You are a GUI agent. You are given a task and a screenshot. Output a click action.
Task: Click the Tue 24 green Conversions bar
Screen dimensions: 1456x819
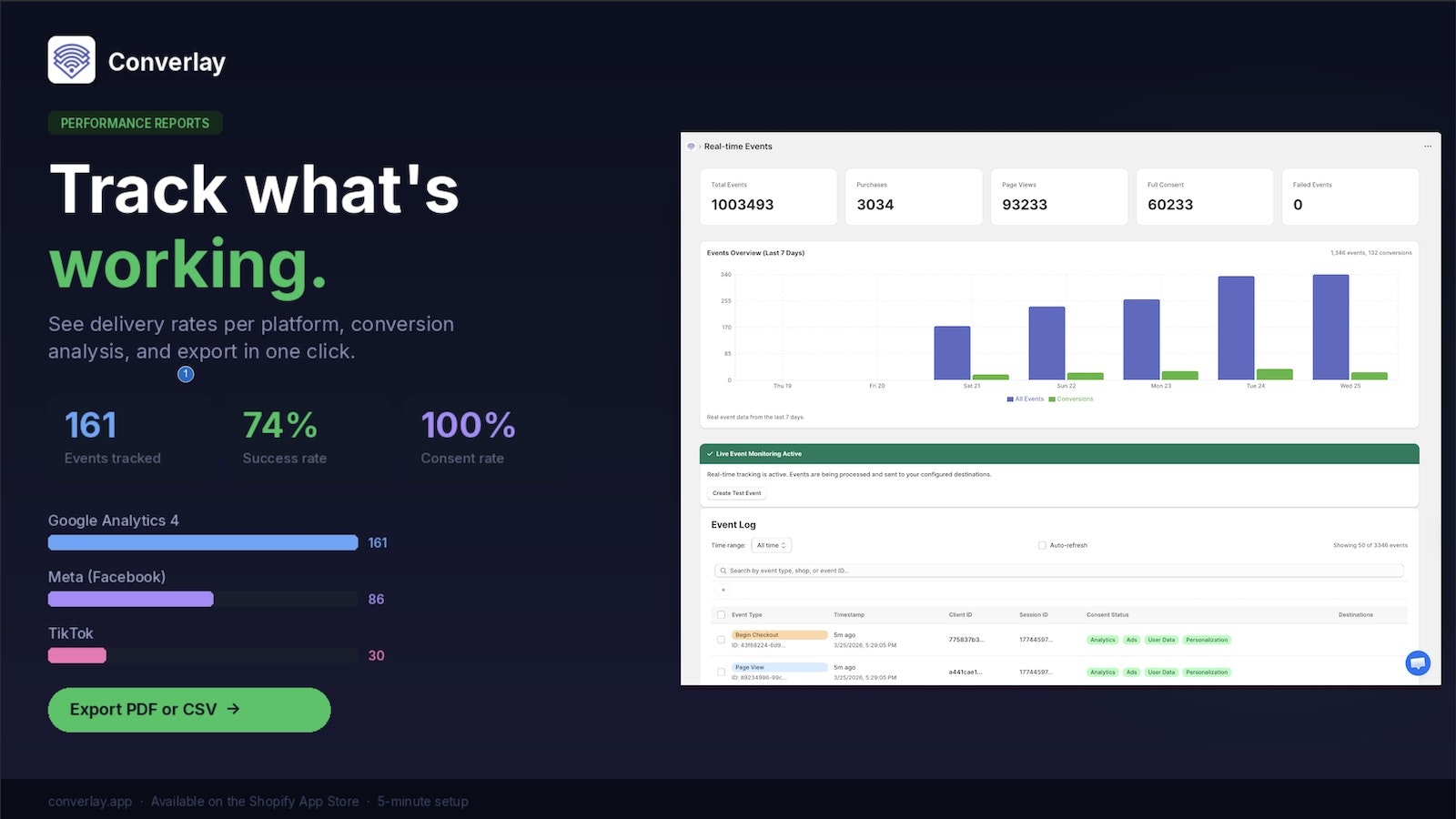pos(1274,374)
